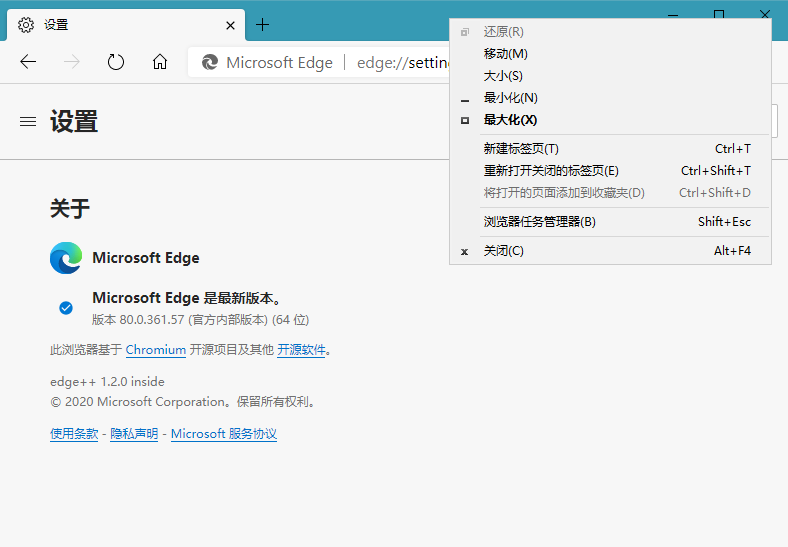Viewport: 788px width, 547px height.
Task: Open the 开源软件 link
Action: pyautogui.click(x=302, y=350)
